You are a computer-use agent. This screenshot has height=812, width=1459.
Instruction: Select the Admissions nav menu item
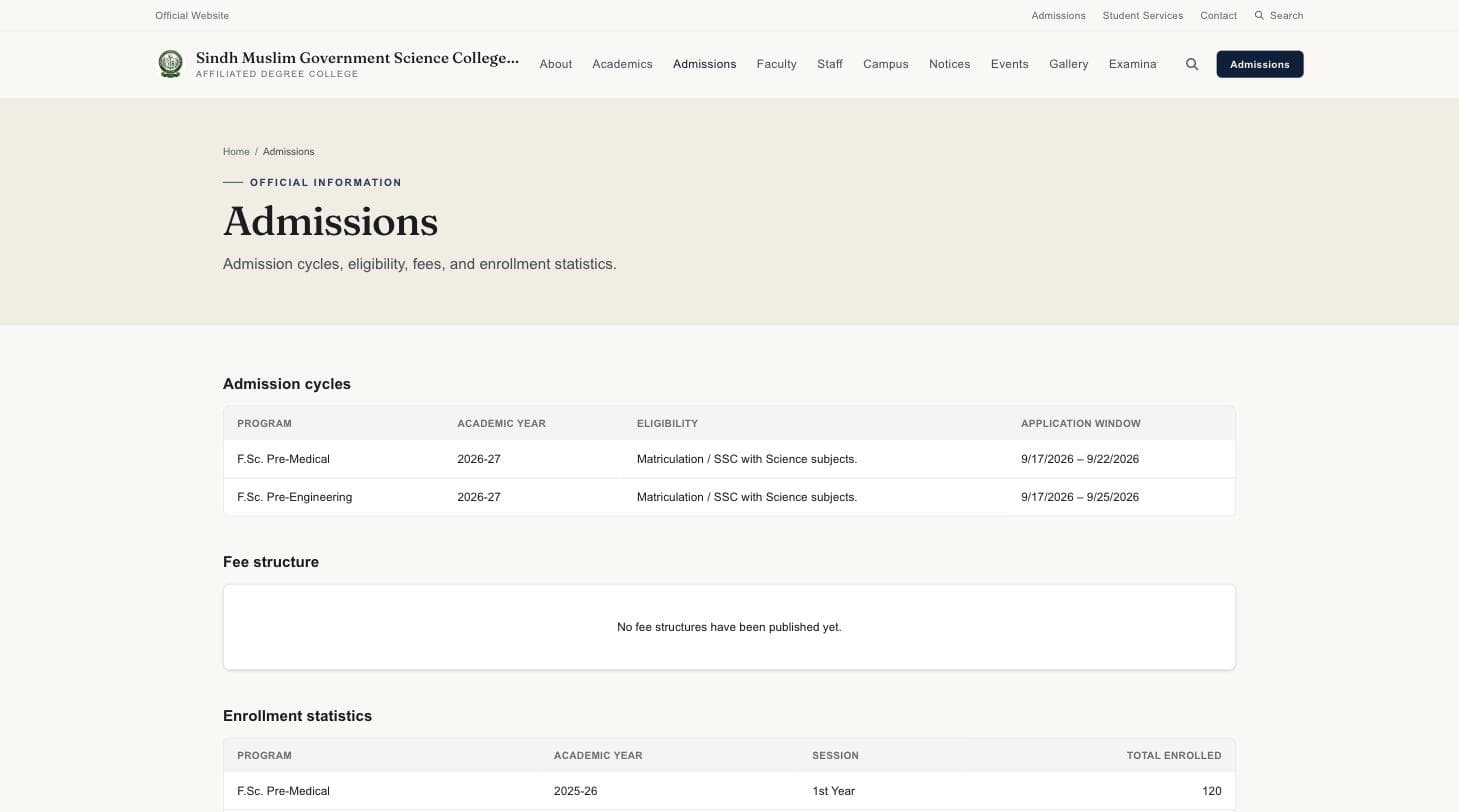pos(704,64)
